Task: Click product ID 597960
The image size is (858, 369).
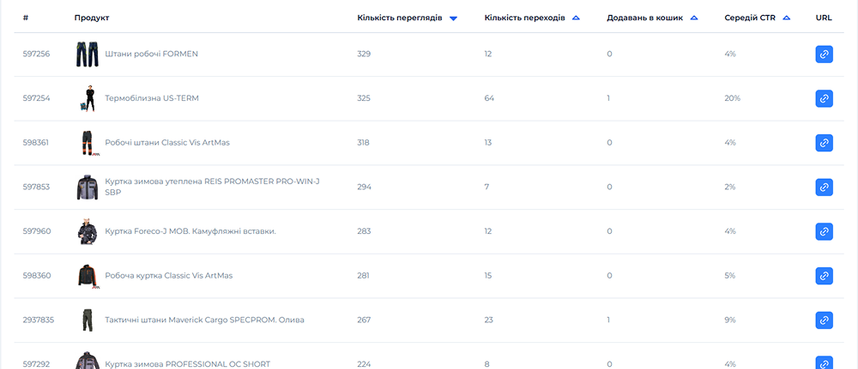Action: tap(37, 232)
